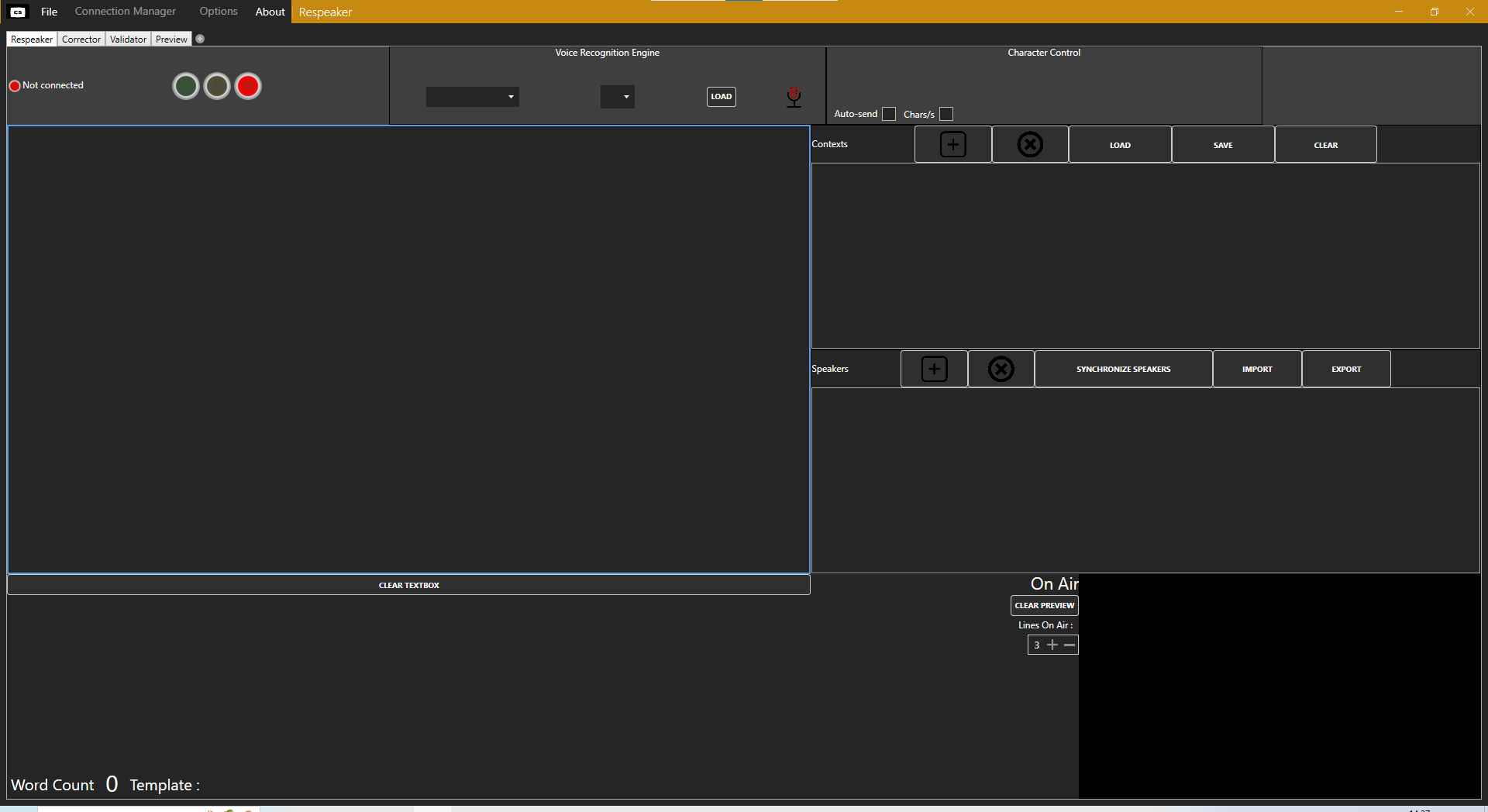Click the green circle status button
This screenshot has width=1488, height=812.
pyautogui.click(x=186, y=86)
